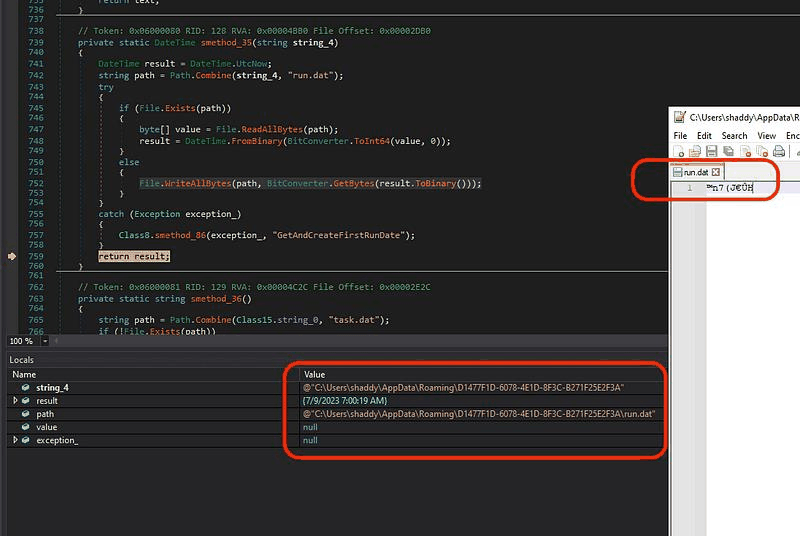Click the Notepad++ title bar file path
The height and width of the screenshot is (536, 800).
[x=744, y=117]
